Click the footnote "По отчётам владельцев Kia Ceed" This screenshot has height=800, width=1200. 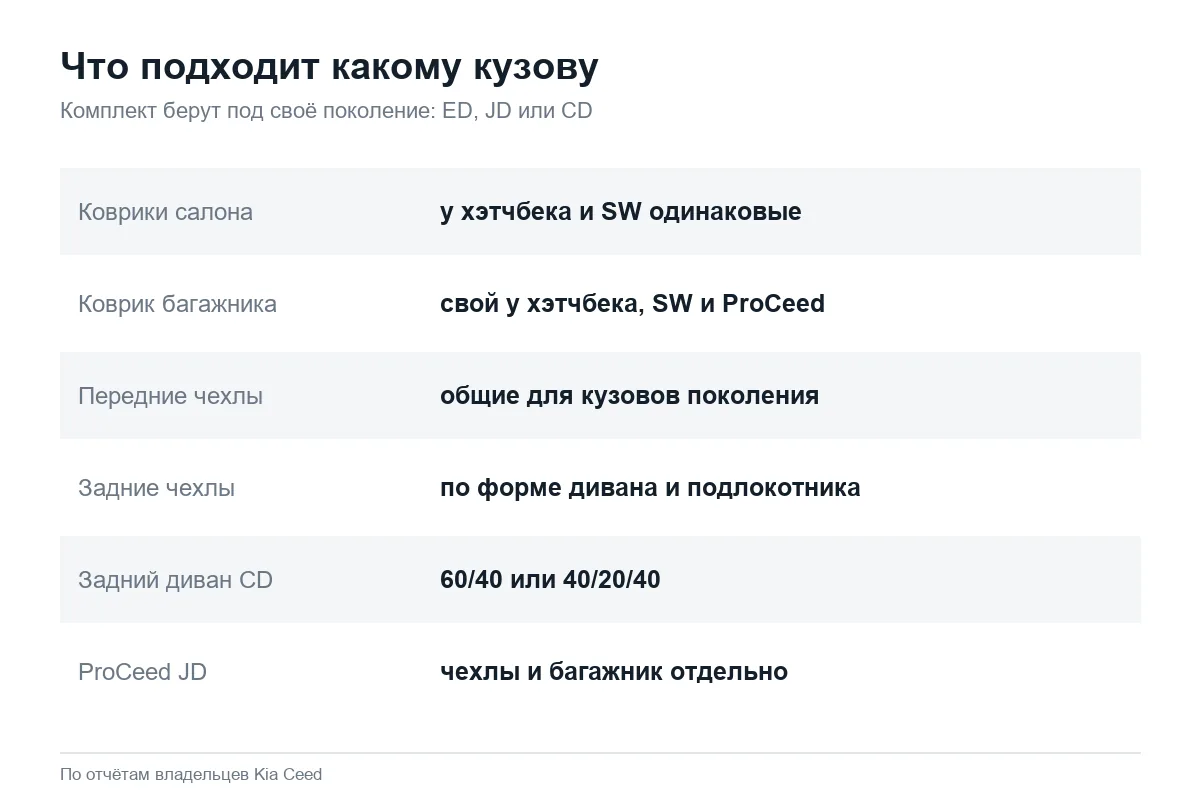click(x=191, y=774)
